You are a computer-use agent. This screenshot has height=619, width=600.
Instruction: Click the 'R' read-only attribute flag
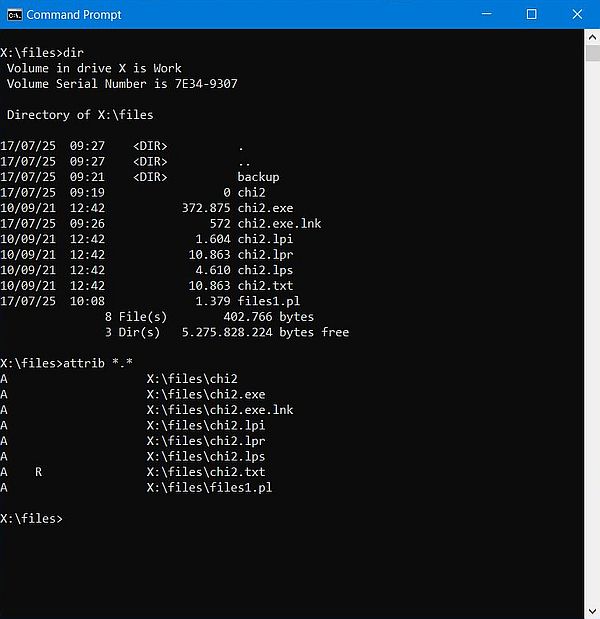38,472
